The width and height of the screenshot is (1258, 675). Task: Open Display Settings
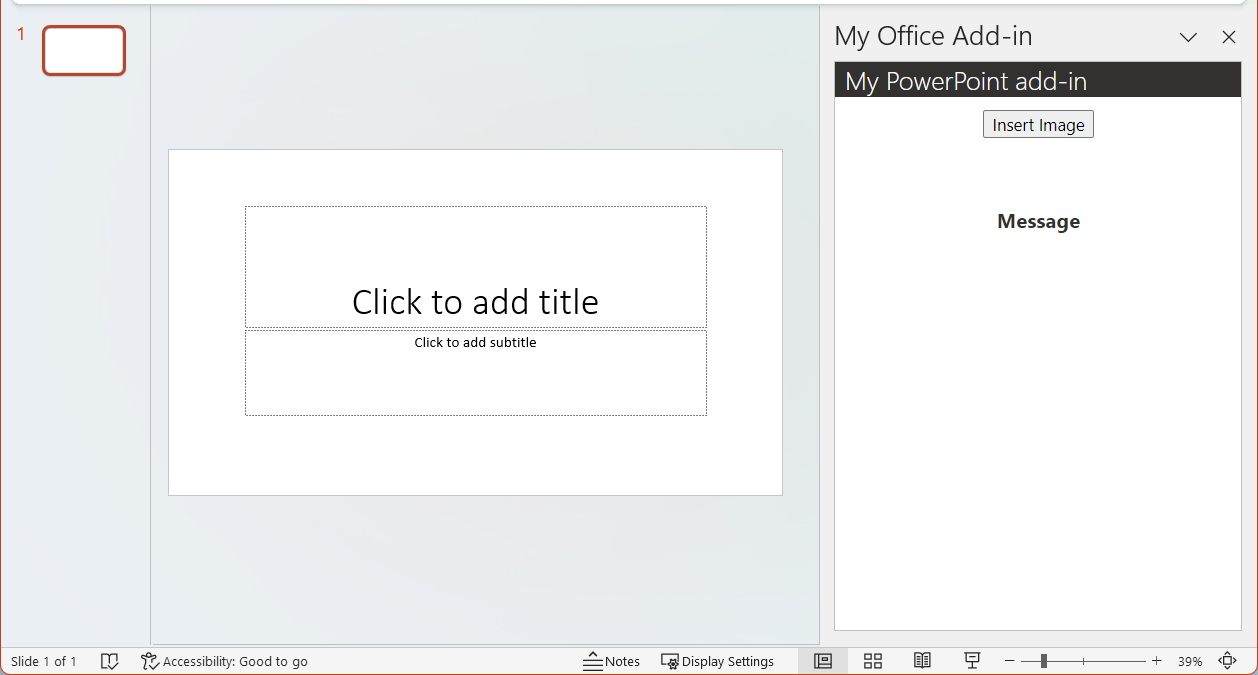point(718,661)
